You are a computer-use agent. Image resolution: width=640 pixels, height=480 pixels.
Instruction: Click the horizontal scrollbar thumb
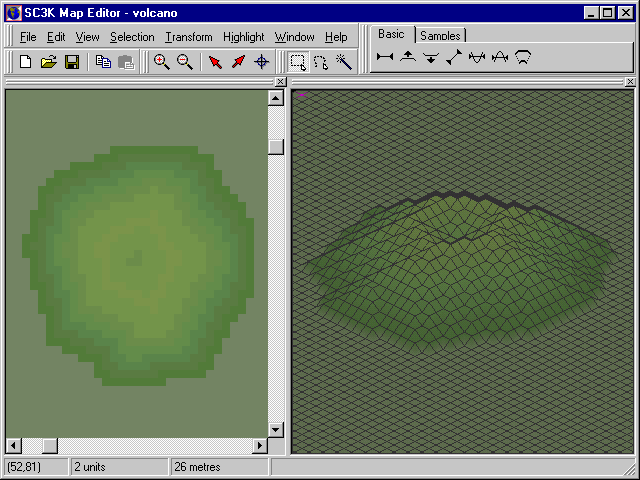click(x=50, y=445)
